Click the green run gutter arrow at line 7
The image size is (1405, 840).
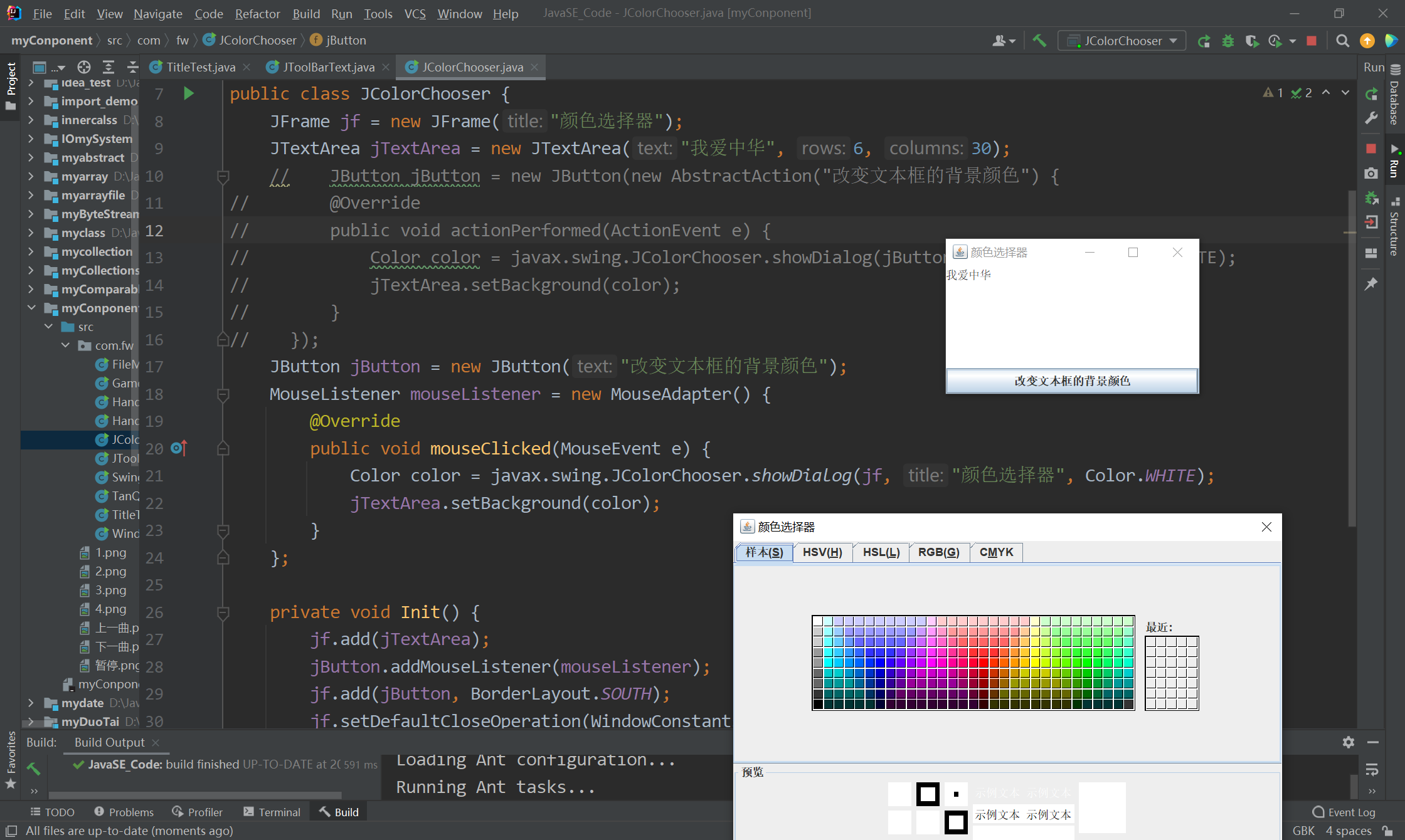tap(189, 94)
